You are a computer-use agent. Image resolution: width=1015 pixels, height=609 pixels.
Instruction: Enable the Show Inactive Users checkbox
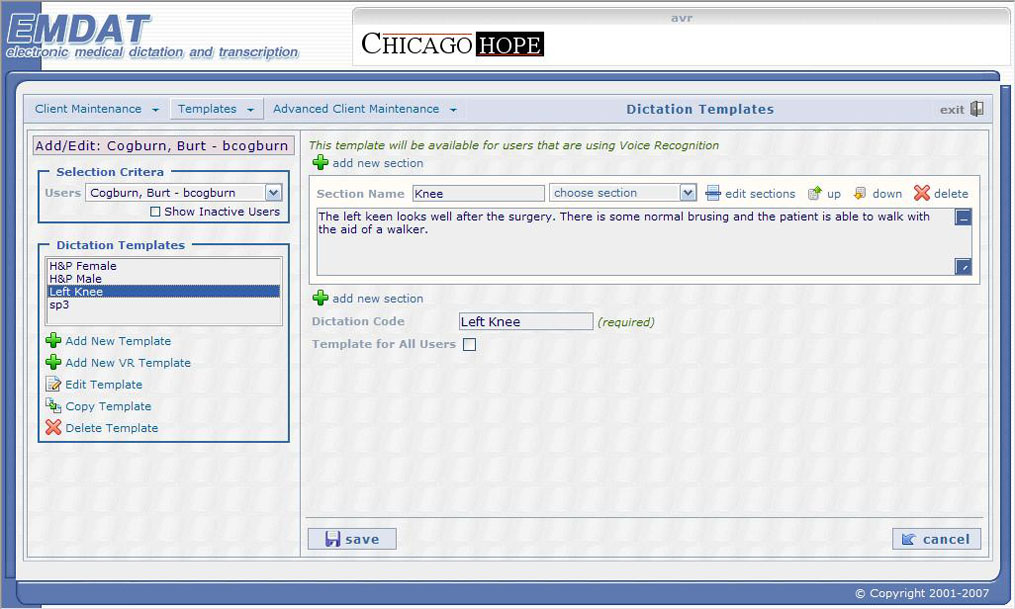click(155, 212)
